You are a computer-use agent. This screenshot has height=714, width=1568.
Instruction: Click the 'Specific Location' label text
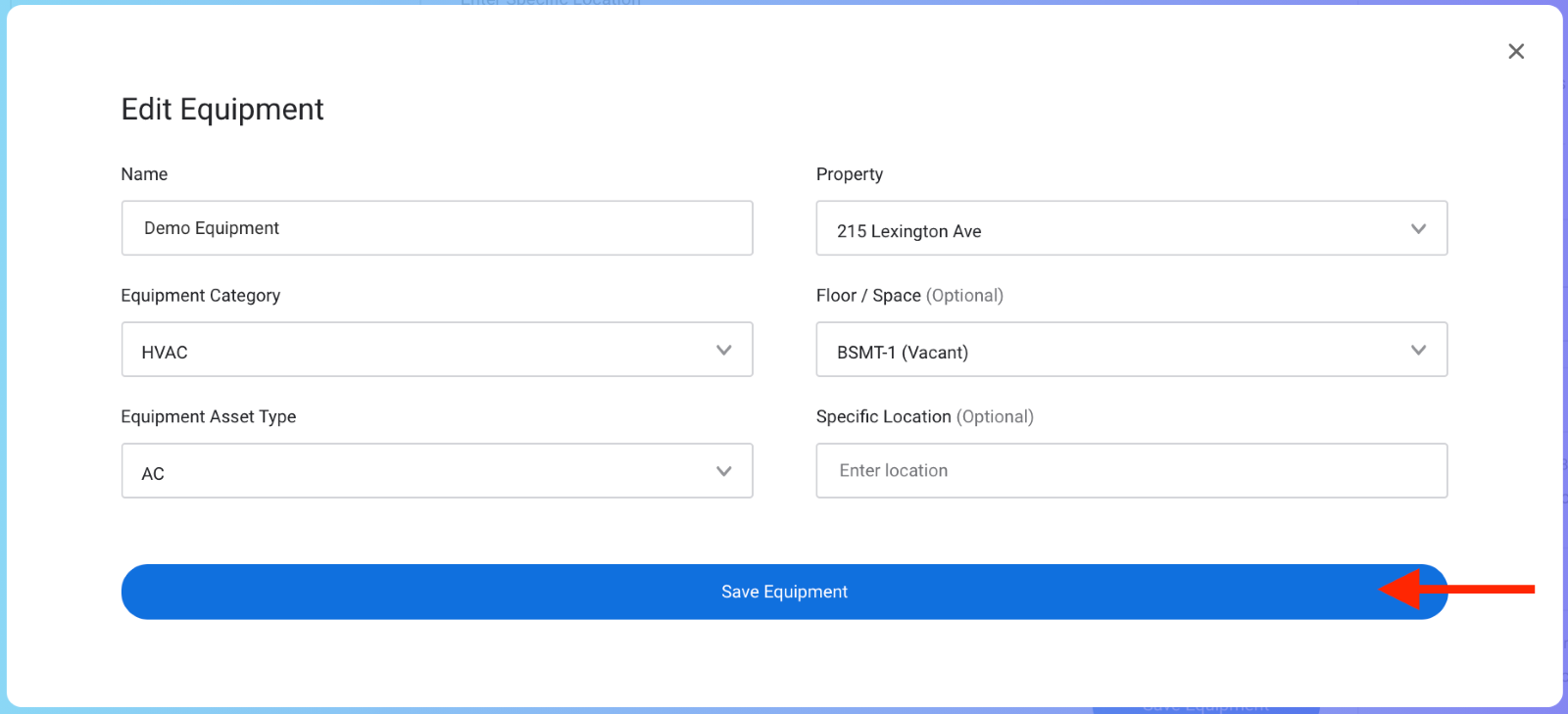[883, 417]
